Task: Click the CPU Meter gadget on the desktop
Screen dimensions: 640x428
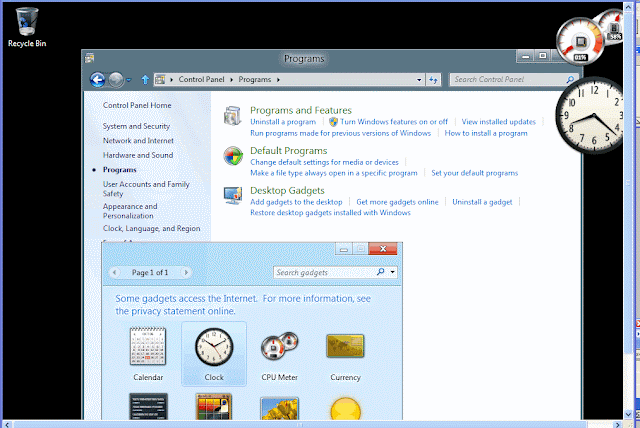Action: 581,41
